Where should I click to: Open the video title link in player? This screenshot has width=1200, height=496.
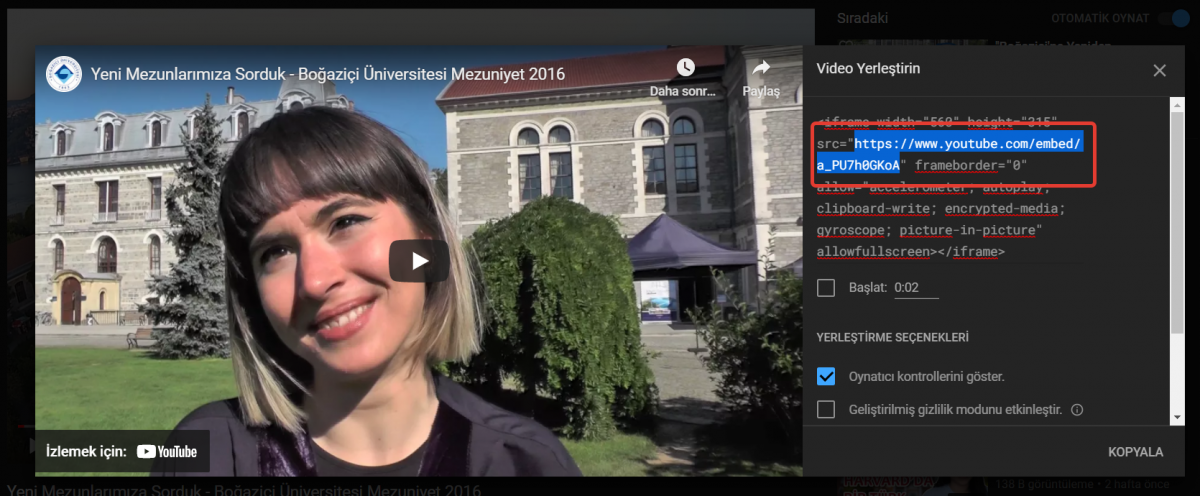[x=327, y=74]
